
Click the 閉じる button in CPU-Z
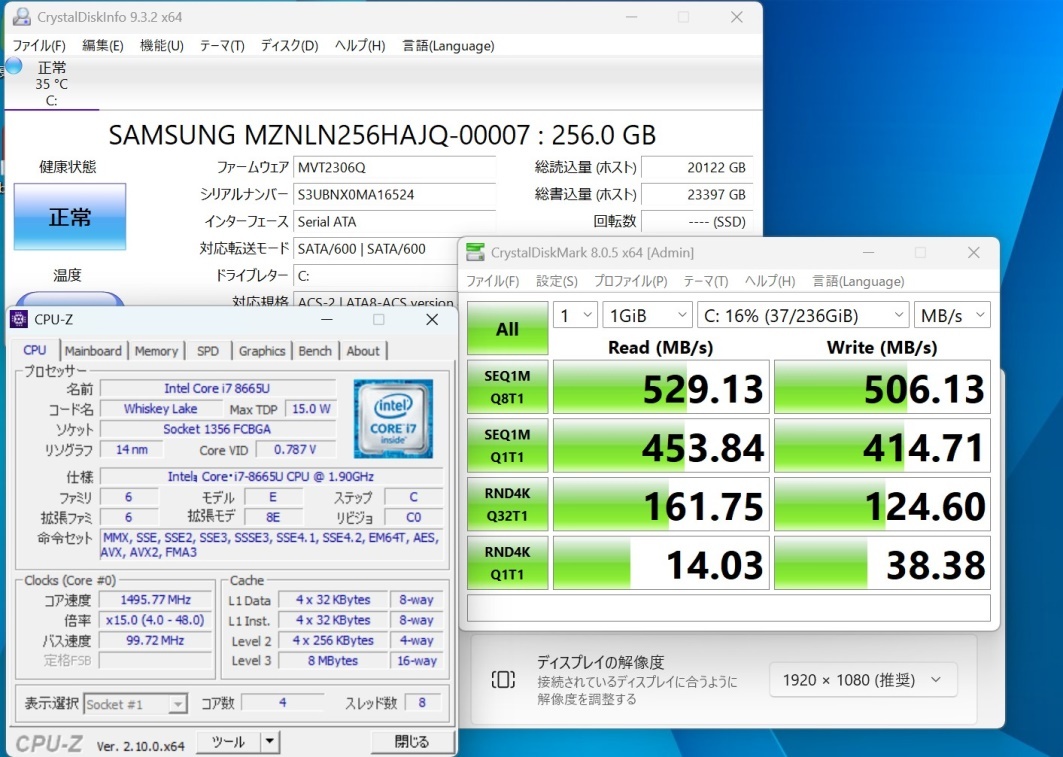412,742
